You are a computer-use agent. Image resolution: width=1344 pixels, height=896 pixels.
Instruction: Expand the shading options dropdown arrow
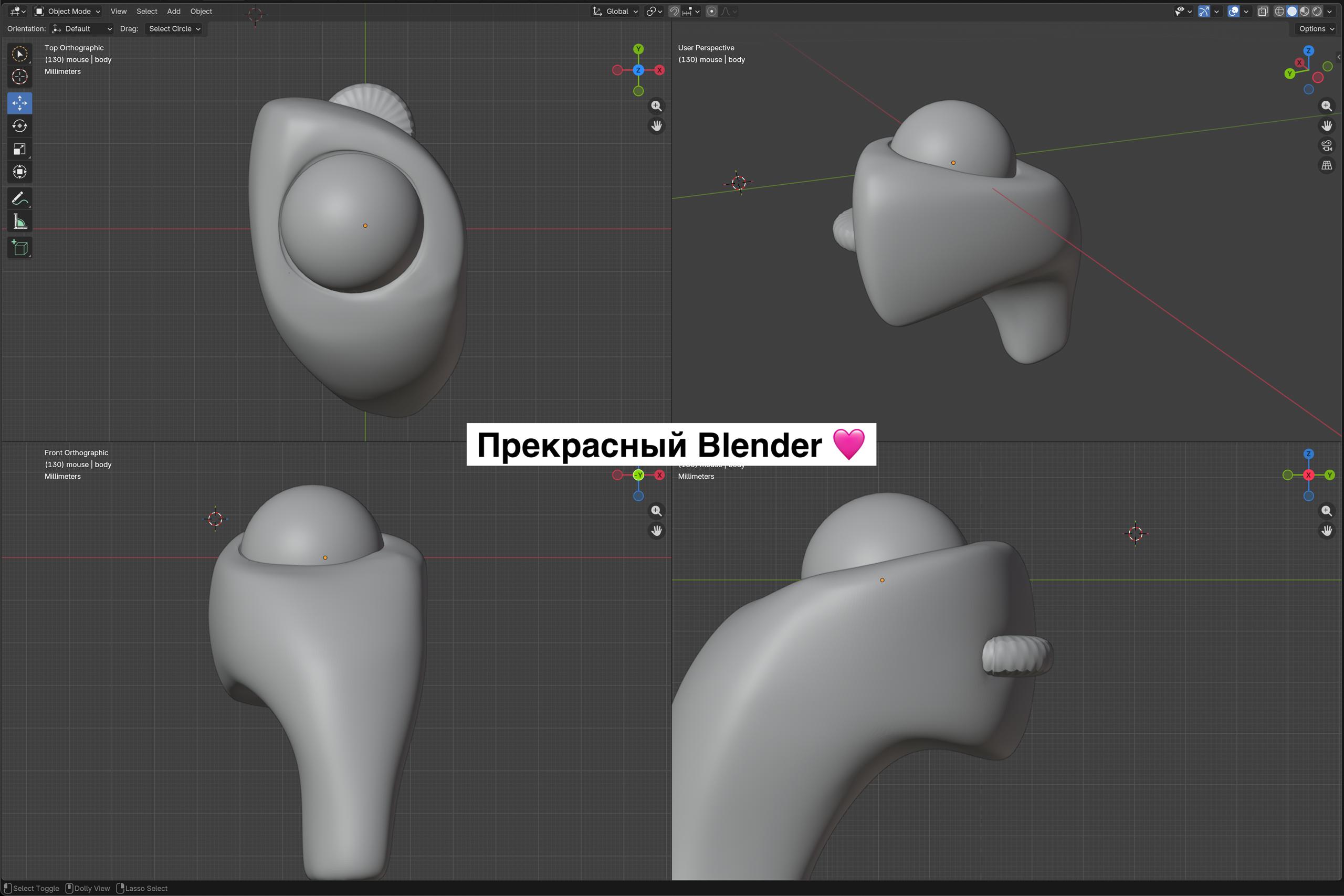point(1330,12)
